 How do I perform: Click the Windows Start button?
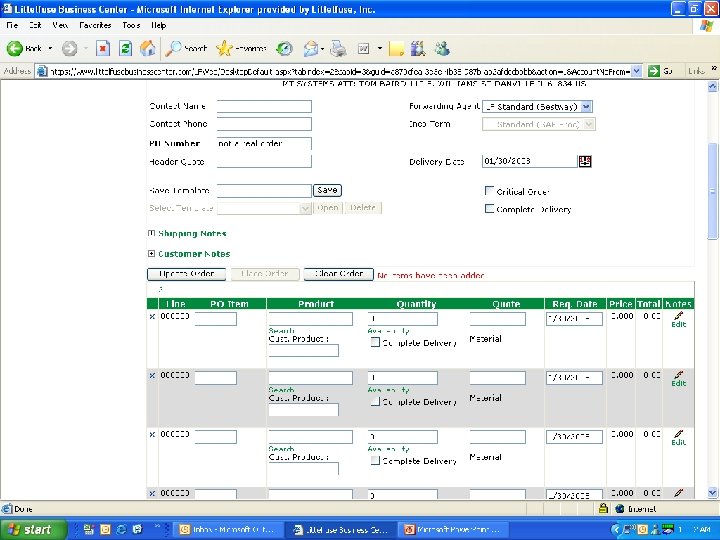pyautogui.click(x=33, y=529)
